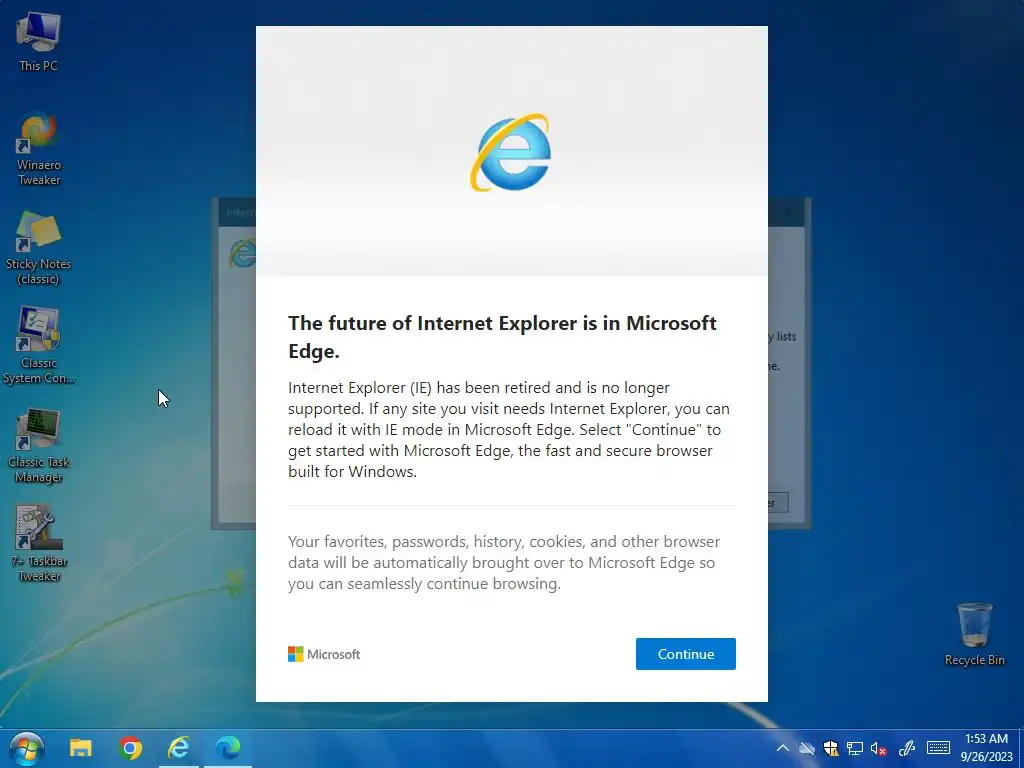Screen dimensions: 1024x768
Task: Select the Recycle Bin desktop icon
Action: 974,634
